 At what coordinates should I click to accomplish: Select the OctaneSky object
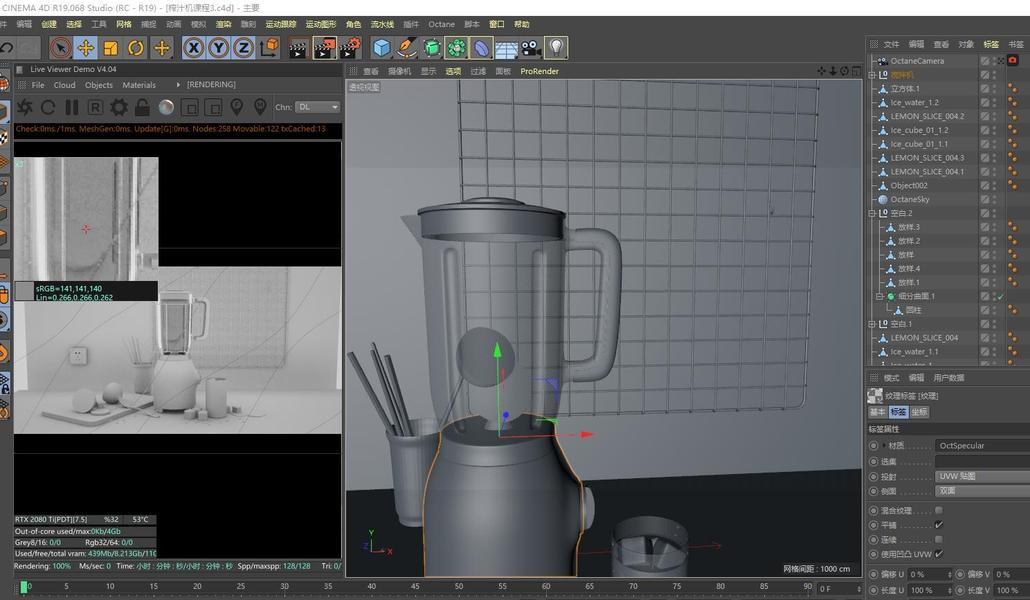pos(910,199)
